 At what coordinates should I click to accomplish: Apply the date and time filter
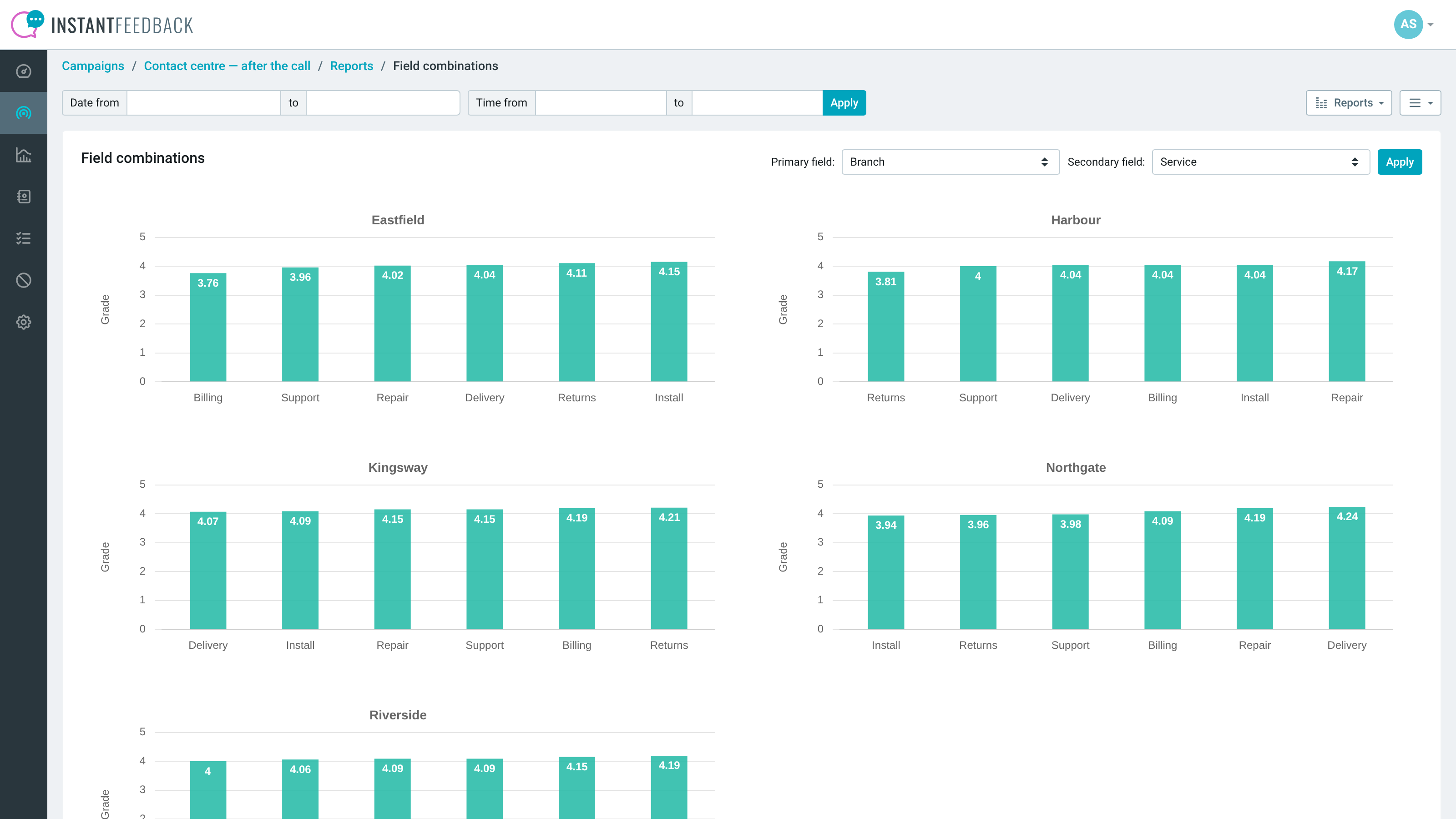(844, 103)
